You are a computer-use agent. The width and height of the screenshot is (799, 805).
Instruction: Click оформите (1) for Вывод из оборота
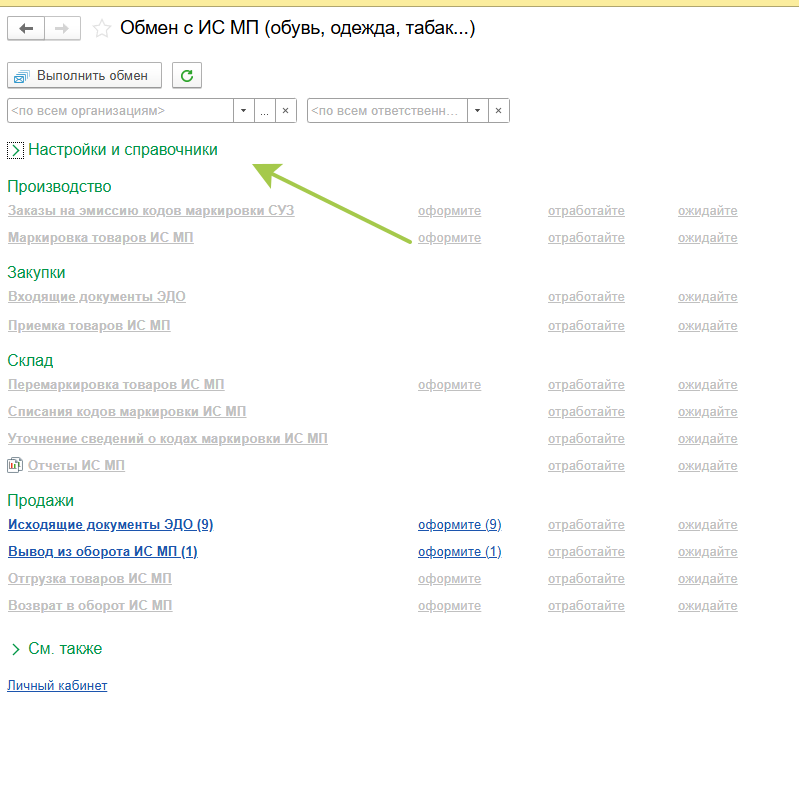(x=459, y=551)
